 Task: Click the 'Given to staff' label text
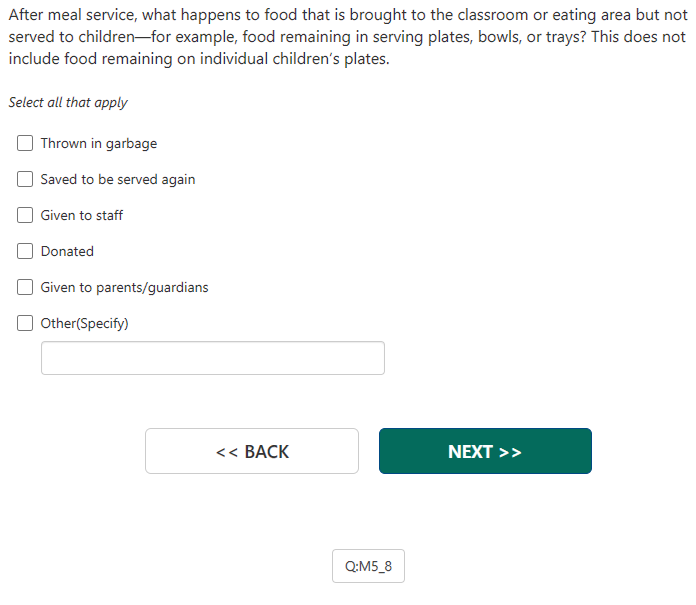(x=82, y=215)
